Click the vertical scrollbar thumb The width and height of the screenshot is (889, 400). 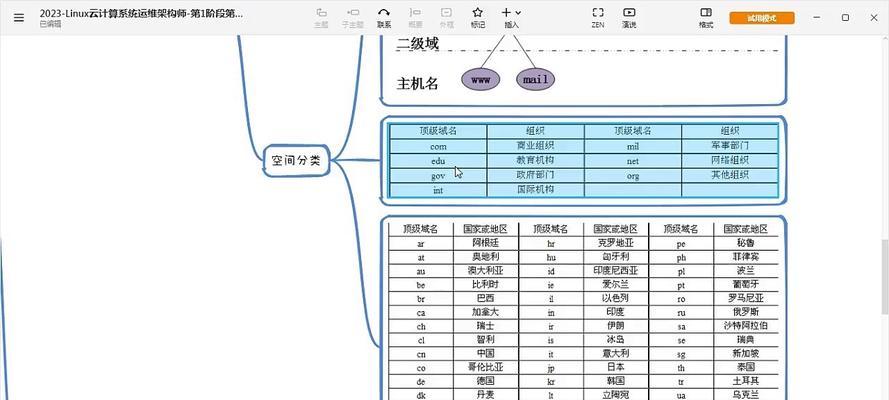(x=884, y=276)
